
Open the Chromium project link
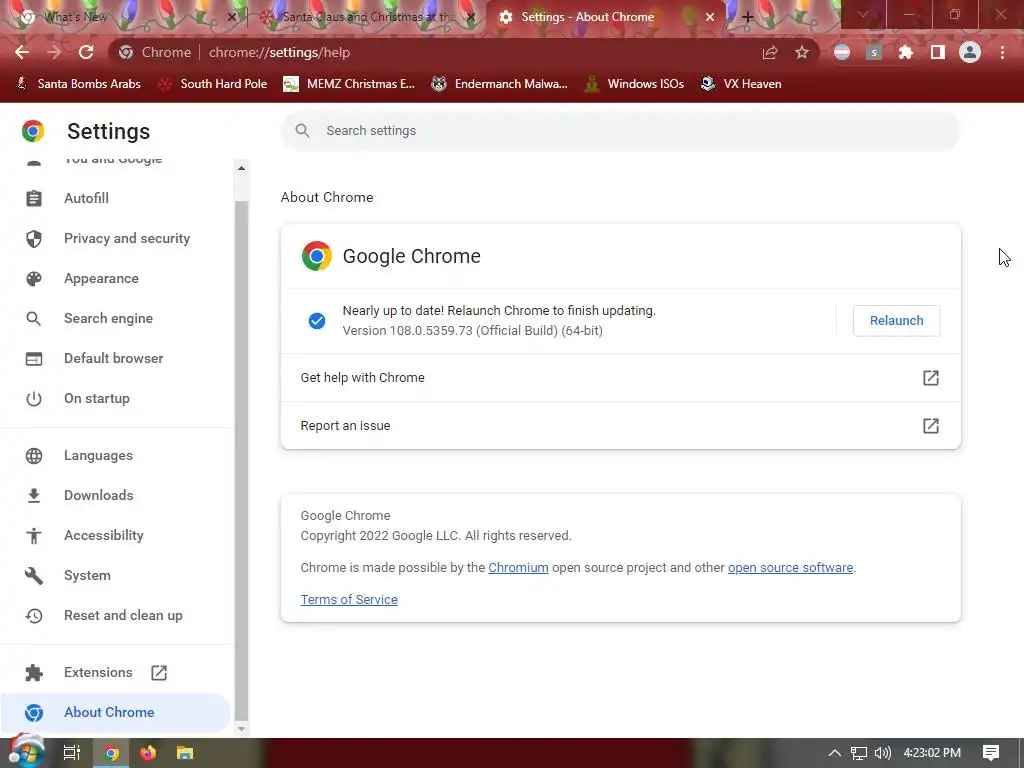click(x=518, y=568)
